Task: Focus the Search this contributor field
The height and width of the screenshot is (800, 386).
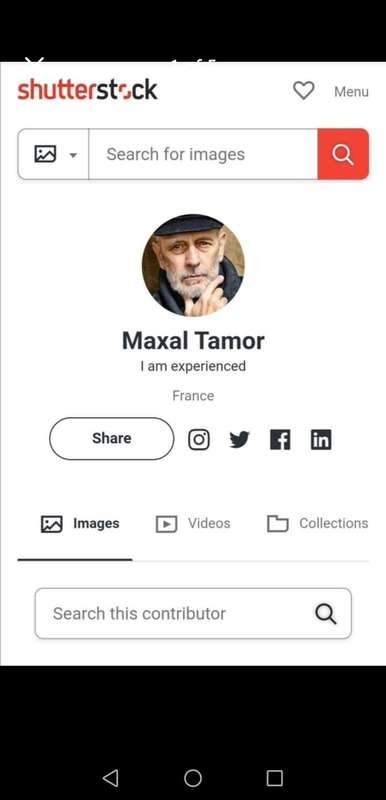Action: point(193,613)
